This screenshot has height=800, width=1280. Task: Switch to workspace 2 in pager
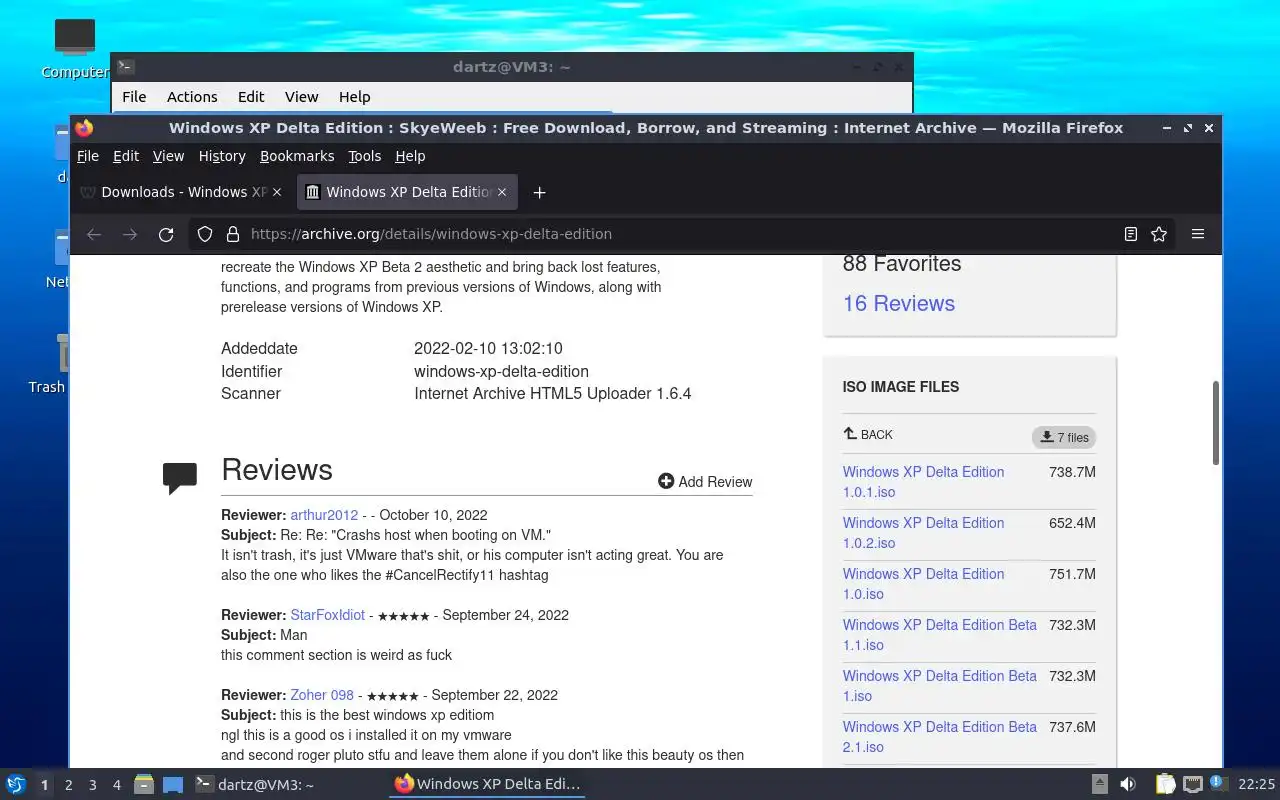pyautogui.click(x=69, y=785)
